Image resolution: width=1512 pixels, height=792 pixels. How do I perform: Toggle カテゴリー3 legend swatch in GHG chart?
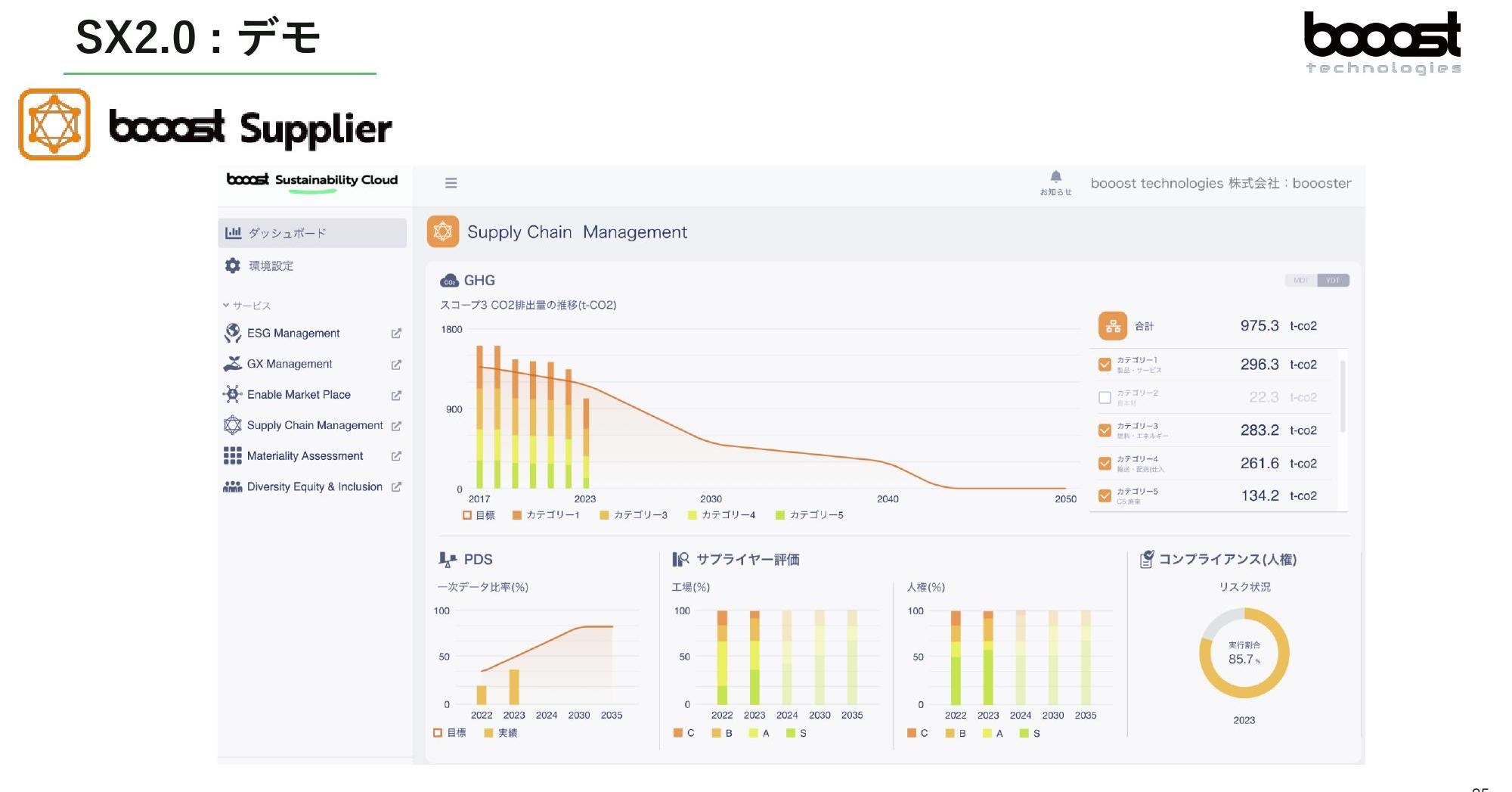point(604,515)
